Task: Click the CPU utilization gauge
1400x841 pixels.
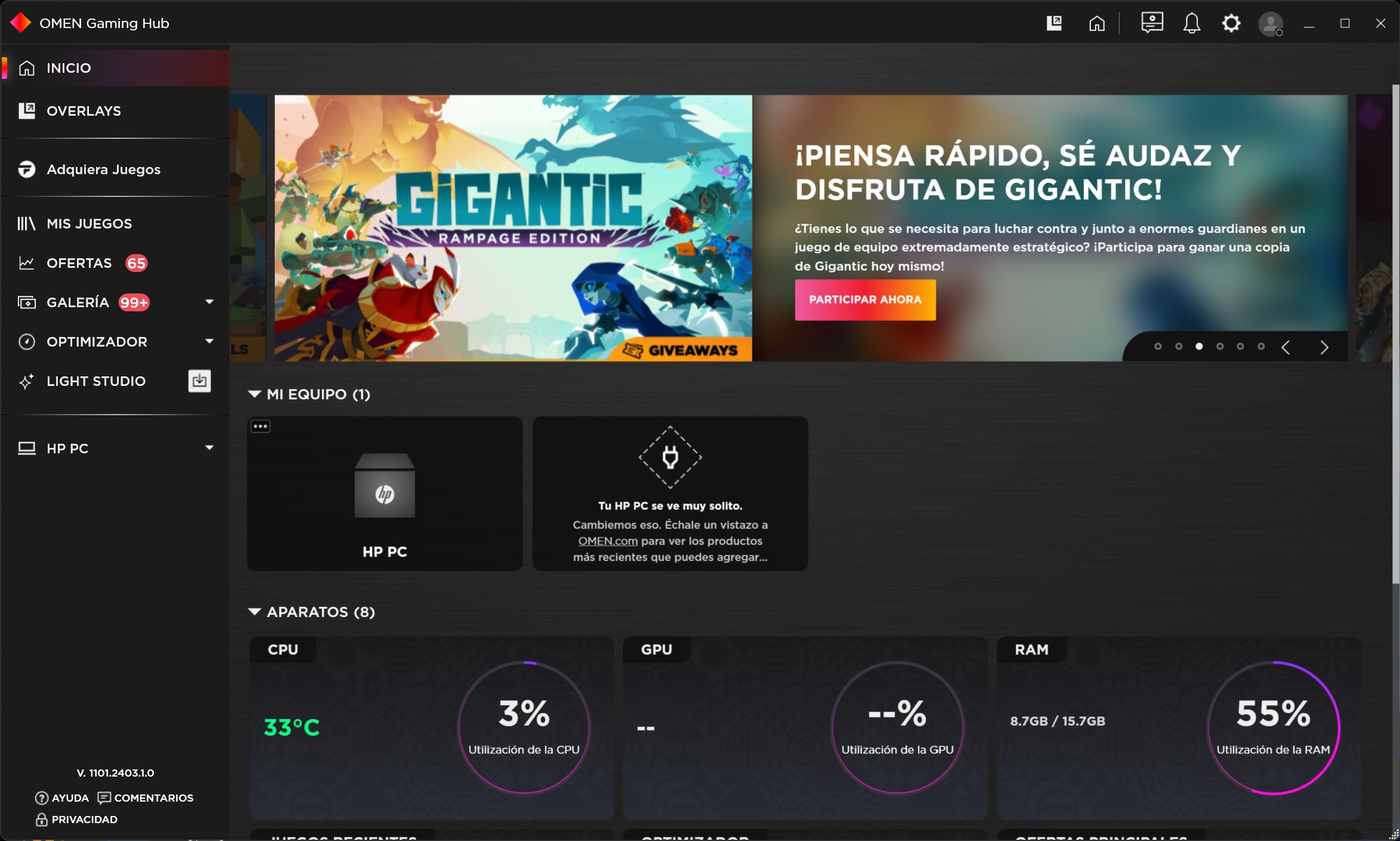Action: point(524,728)
